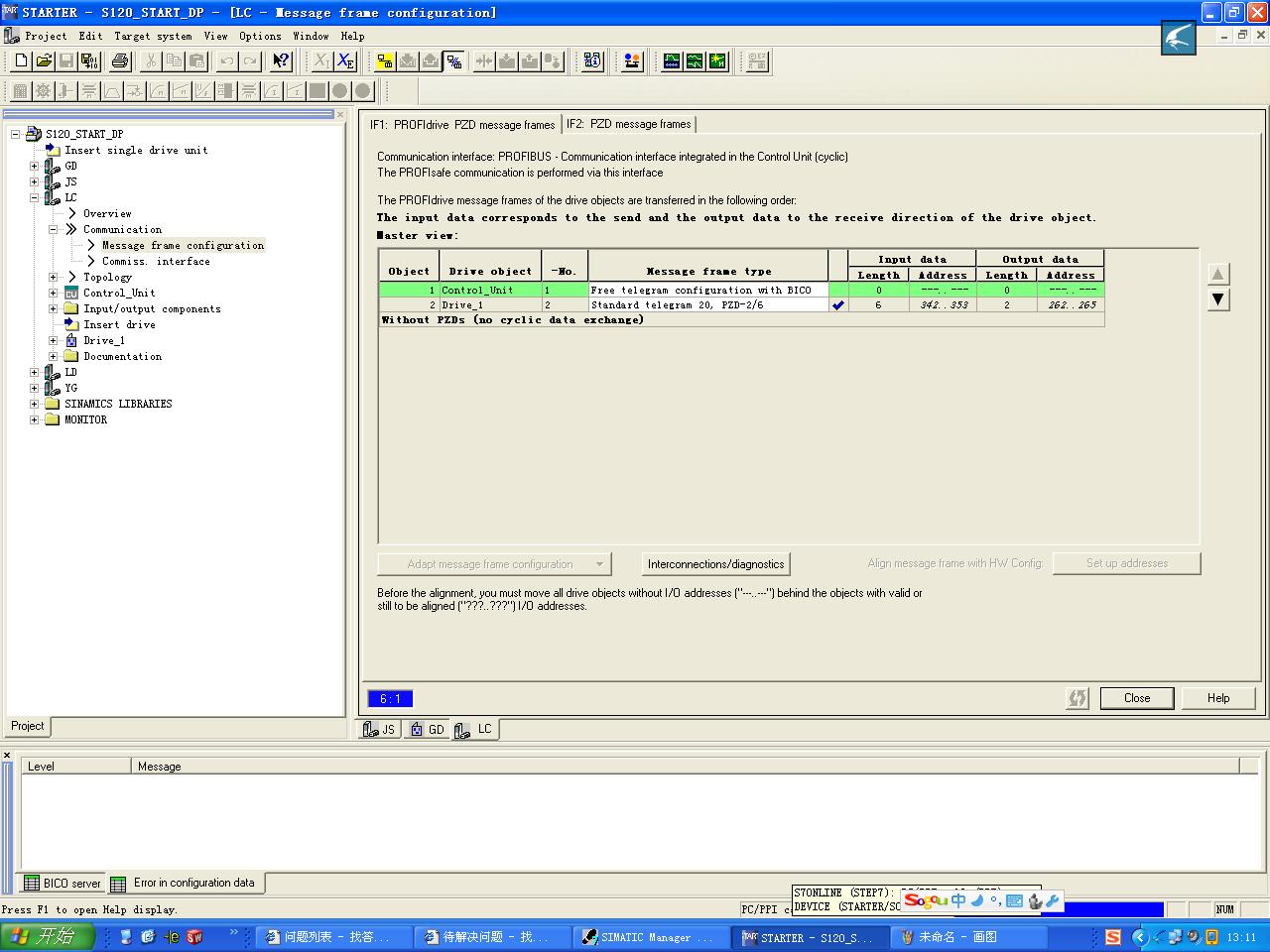Viewport: 1270px width, 952px height.
Task: Collapse the LC drive unit node
Action: click(x=34, y=197)
